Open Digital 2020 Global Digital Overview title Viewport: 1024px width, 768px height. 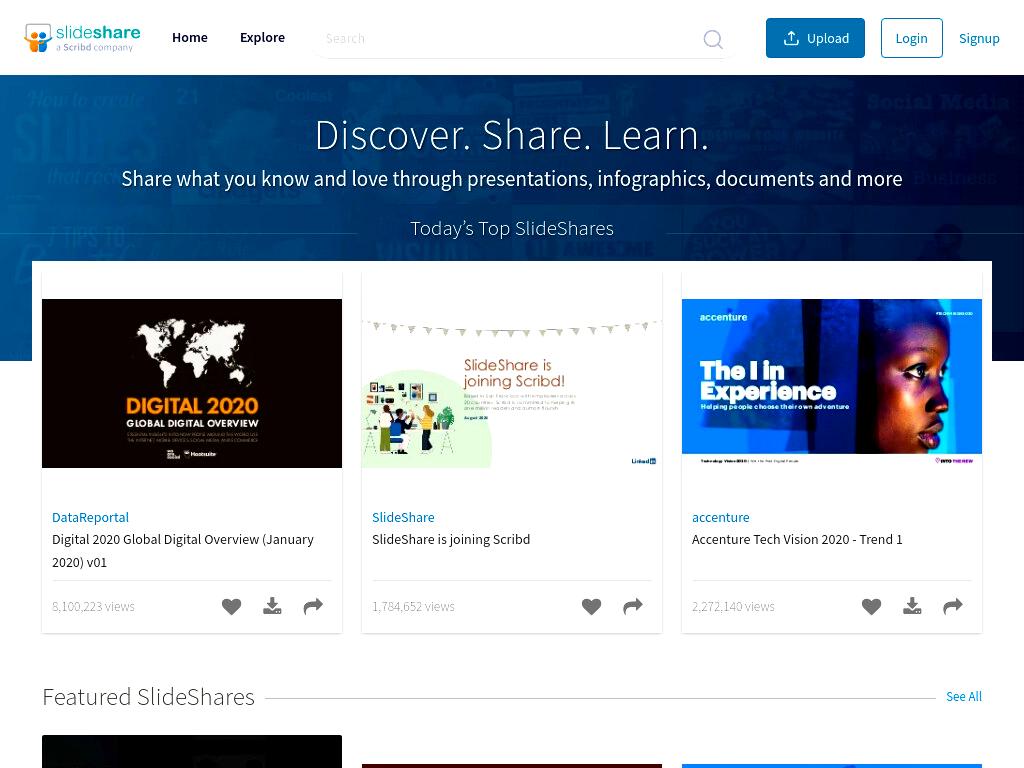click(183, 551)
